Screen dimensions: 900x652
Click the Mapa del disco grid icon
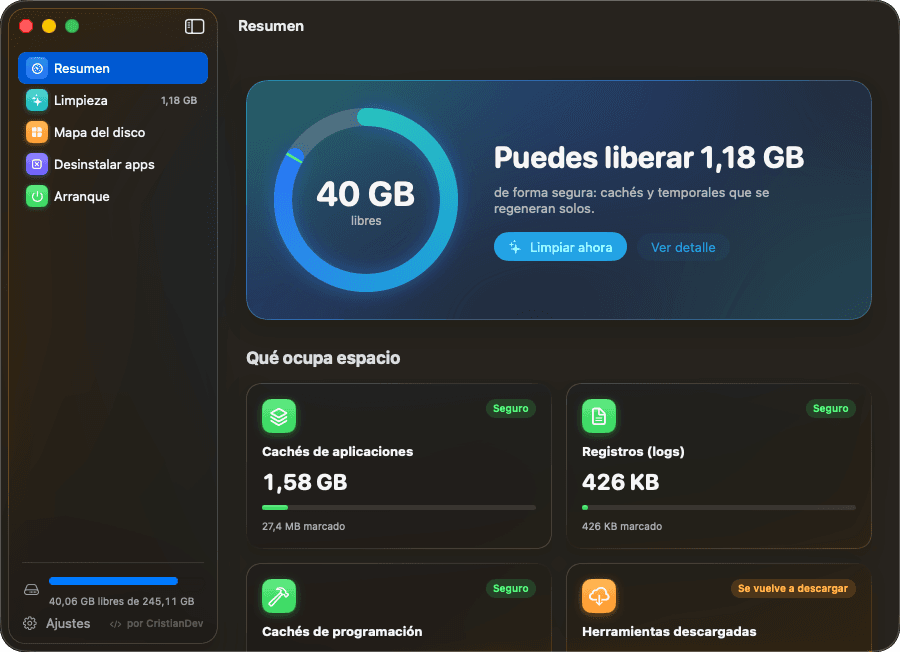tap(37, 133)
